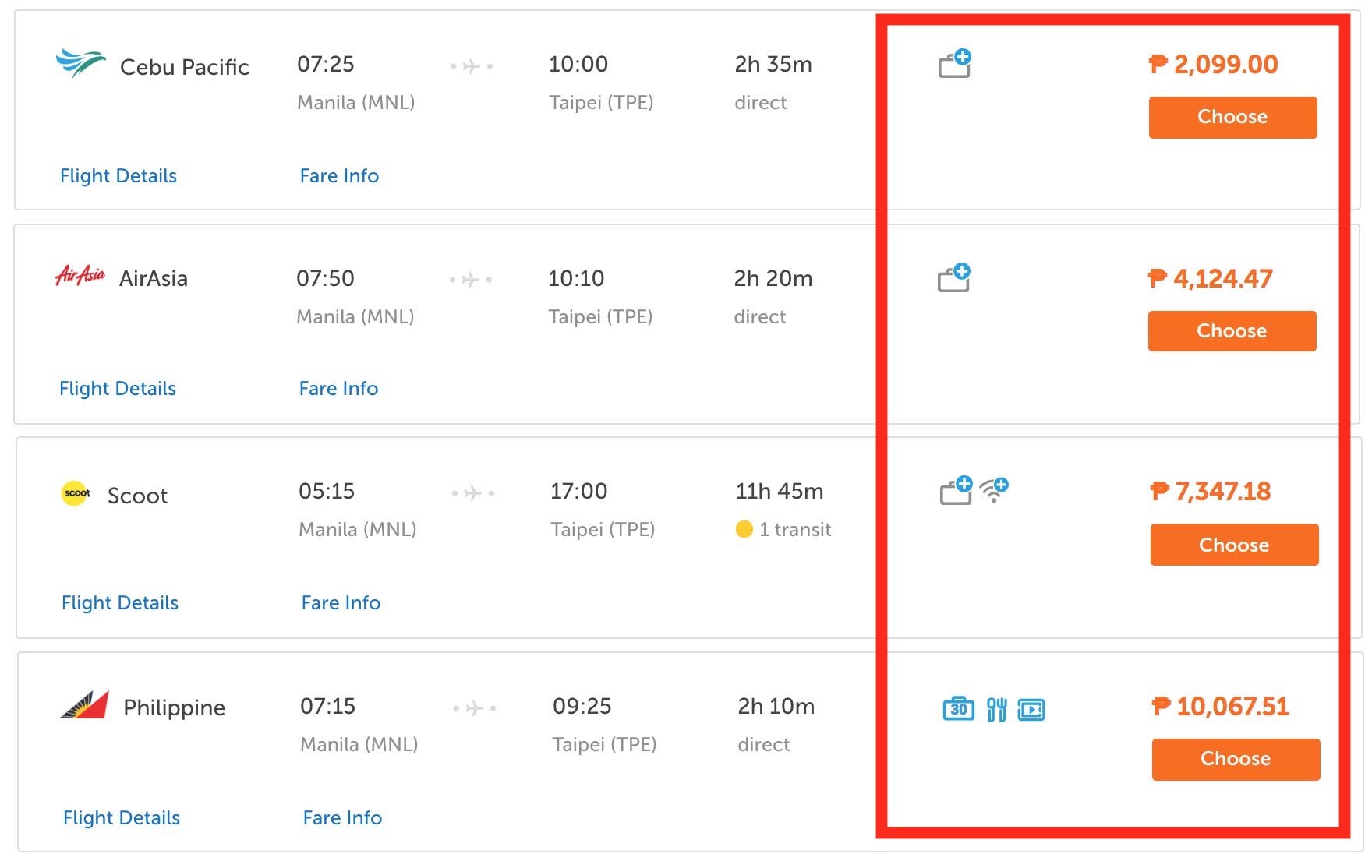
Task: Click the 07:25 departure time
Action: (326, 65)
